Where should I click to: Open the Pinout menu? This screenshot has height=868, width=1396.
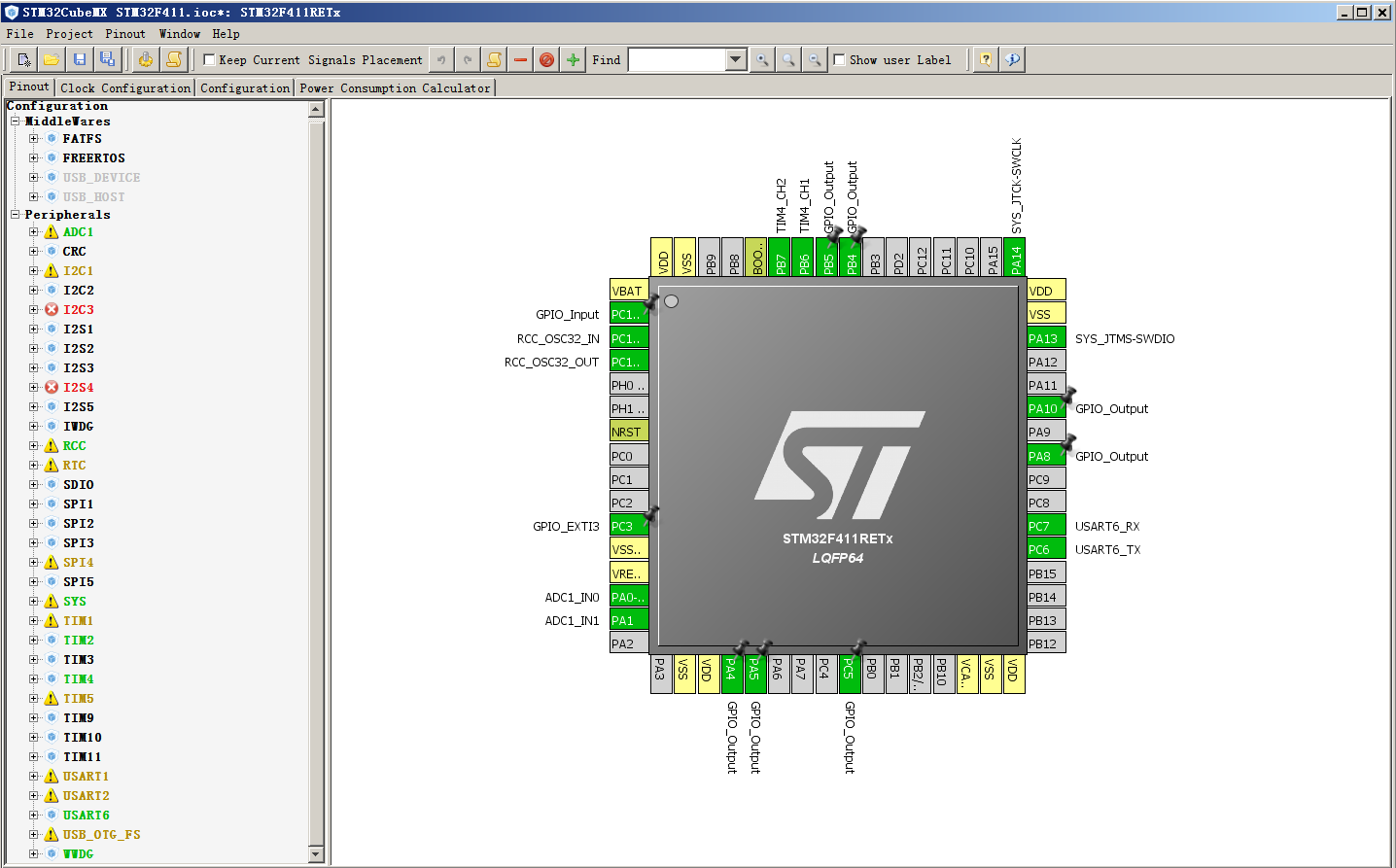point(125,34)
